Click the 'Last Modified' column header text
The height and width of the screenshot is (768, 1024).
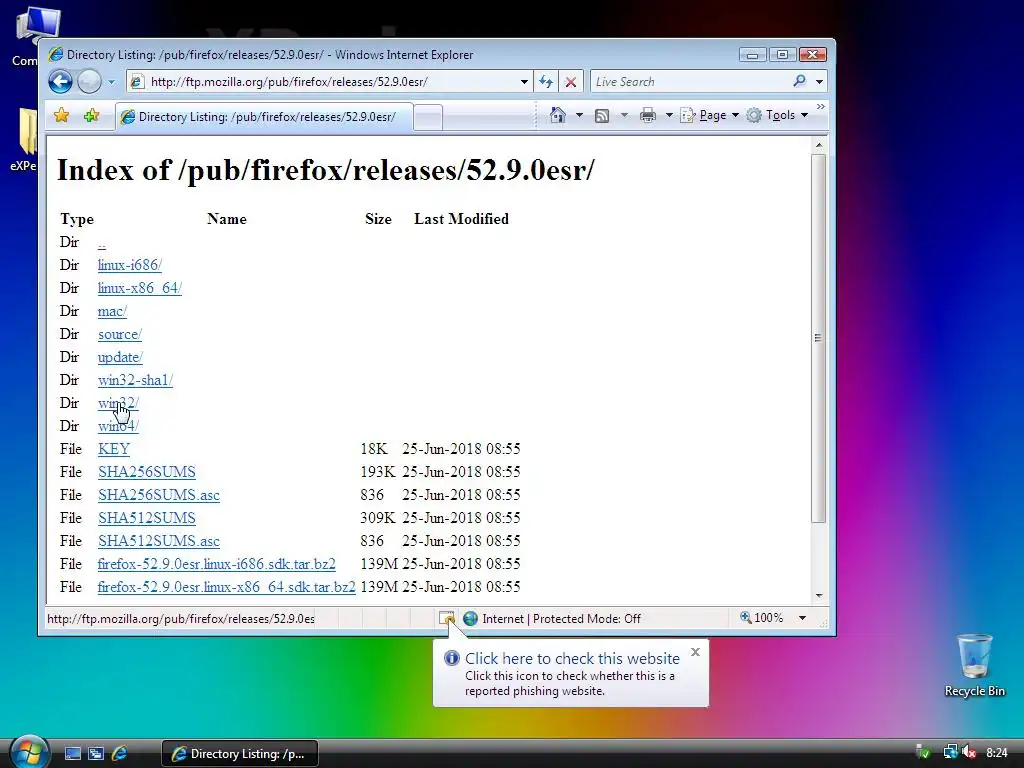click(461, 219)
